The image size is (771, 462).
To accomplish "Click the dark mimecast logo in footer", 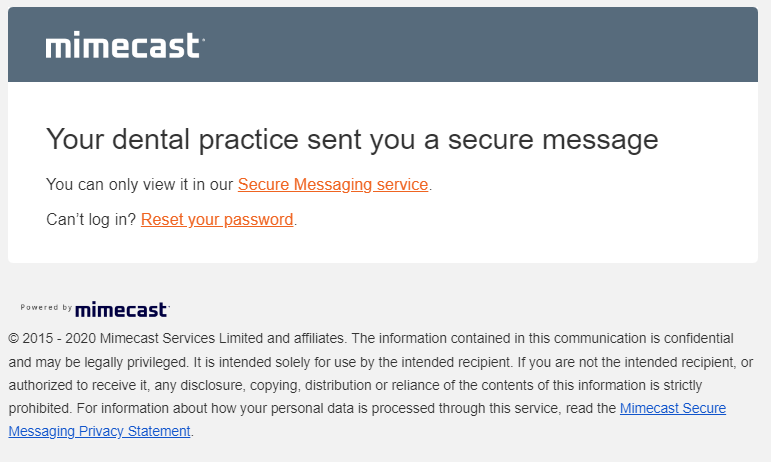I will coord(122,309).
